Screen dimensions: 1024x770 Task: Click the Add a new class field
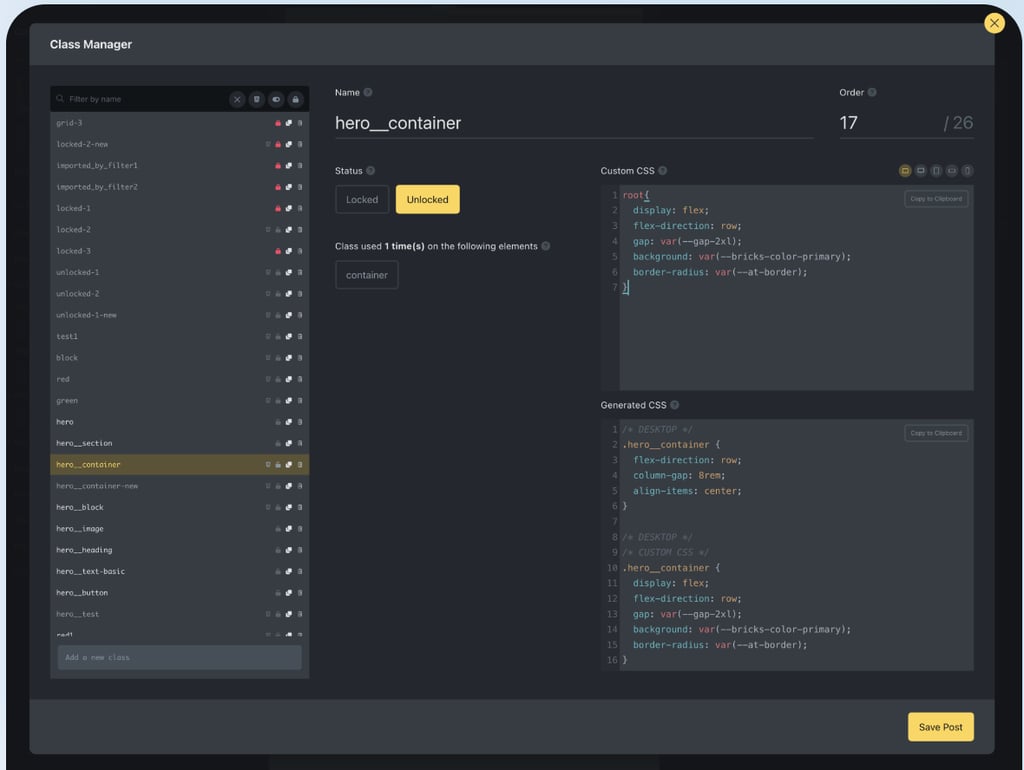tap(180, 658)
